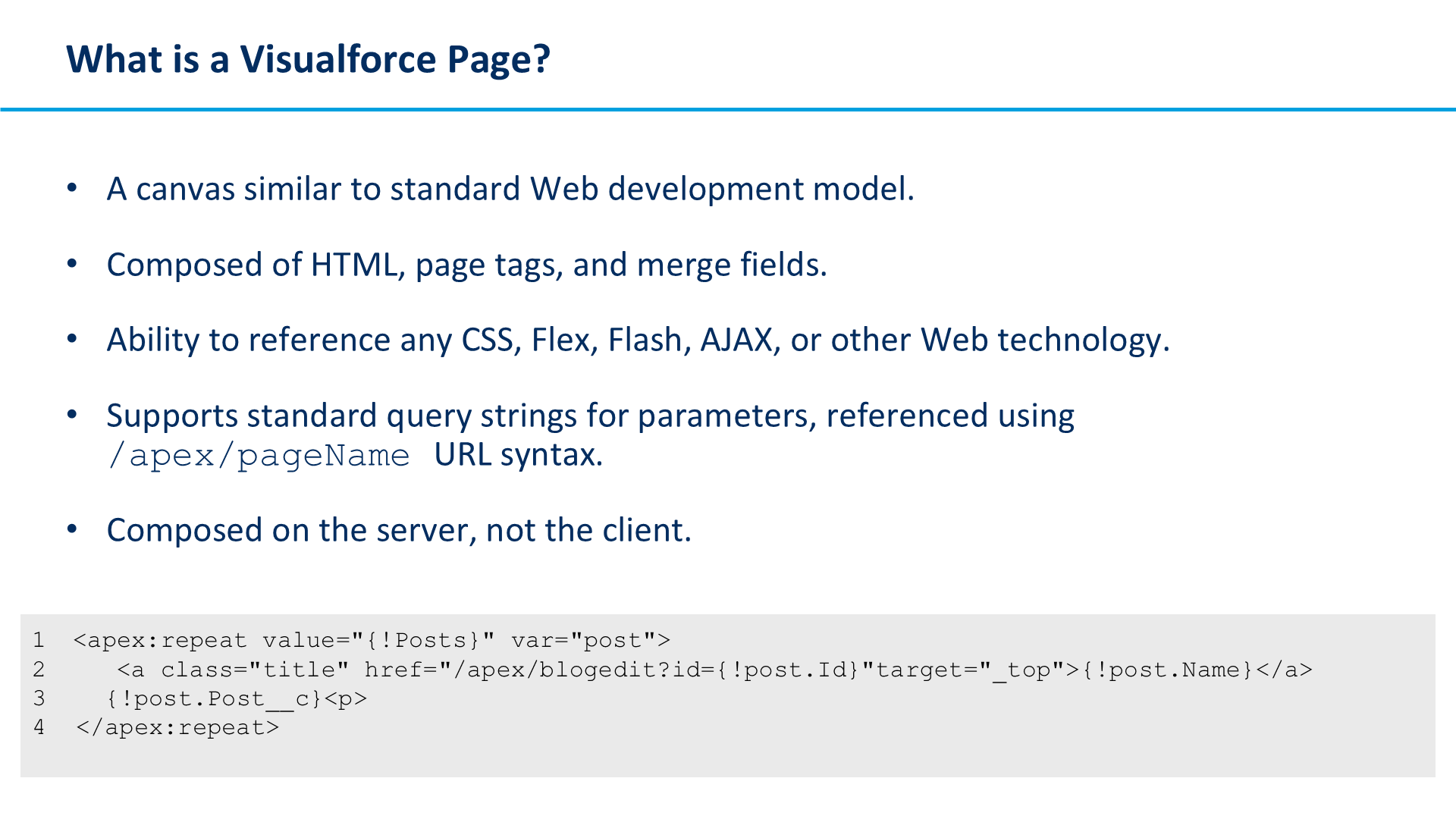Click the words 'URL syntax.'
The height and width of the screenshot is (819, 1456).
pos(518,455)
